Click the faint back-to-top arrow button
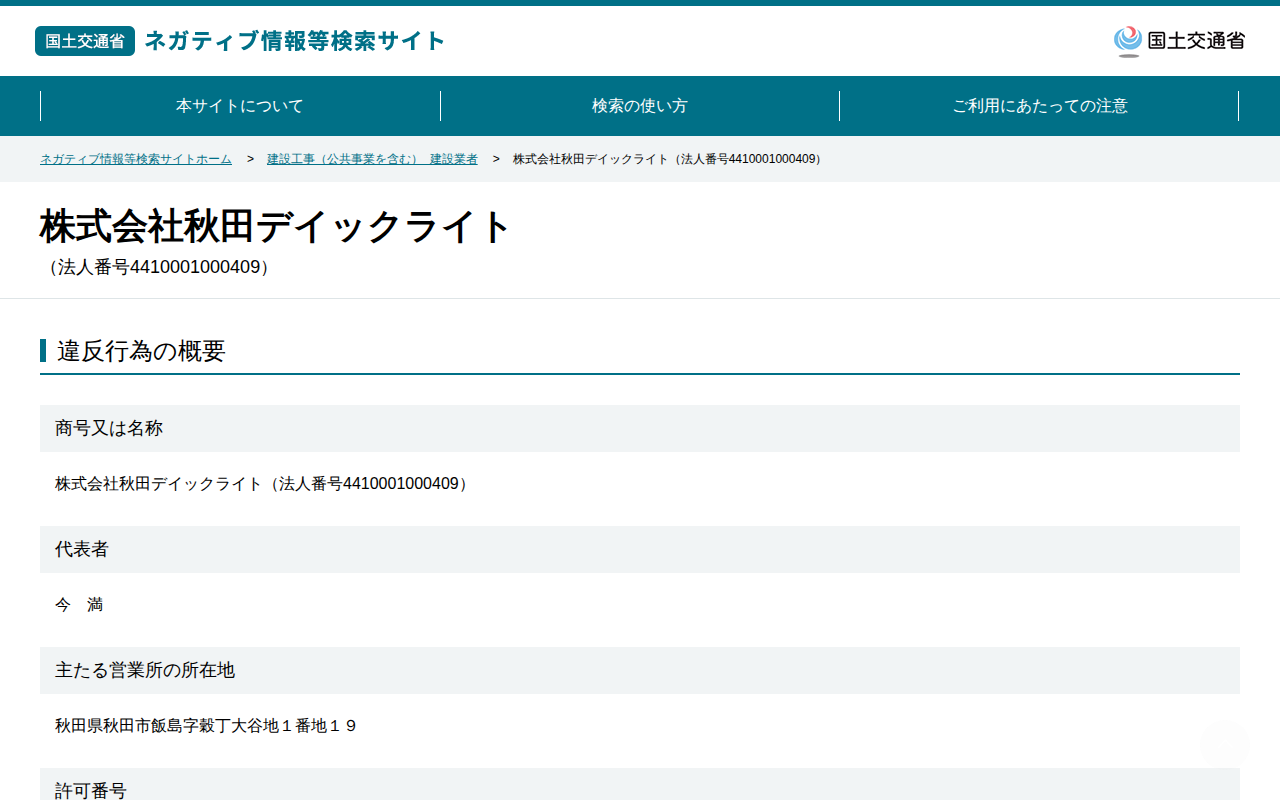 pyautogui.click(x=1224, y=743)
